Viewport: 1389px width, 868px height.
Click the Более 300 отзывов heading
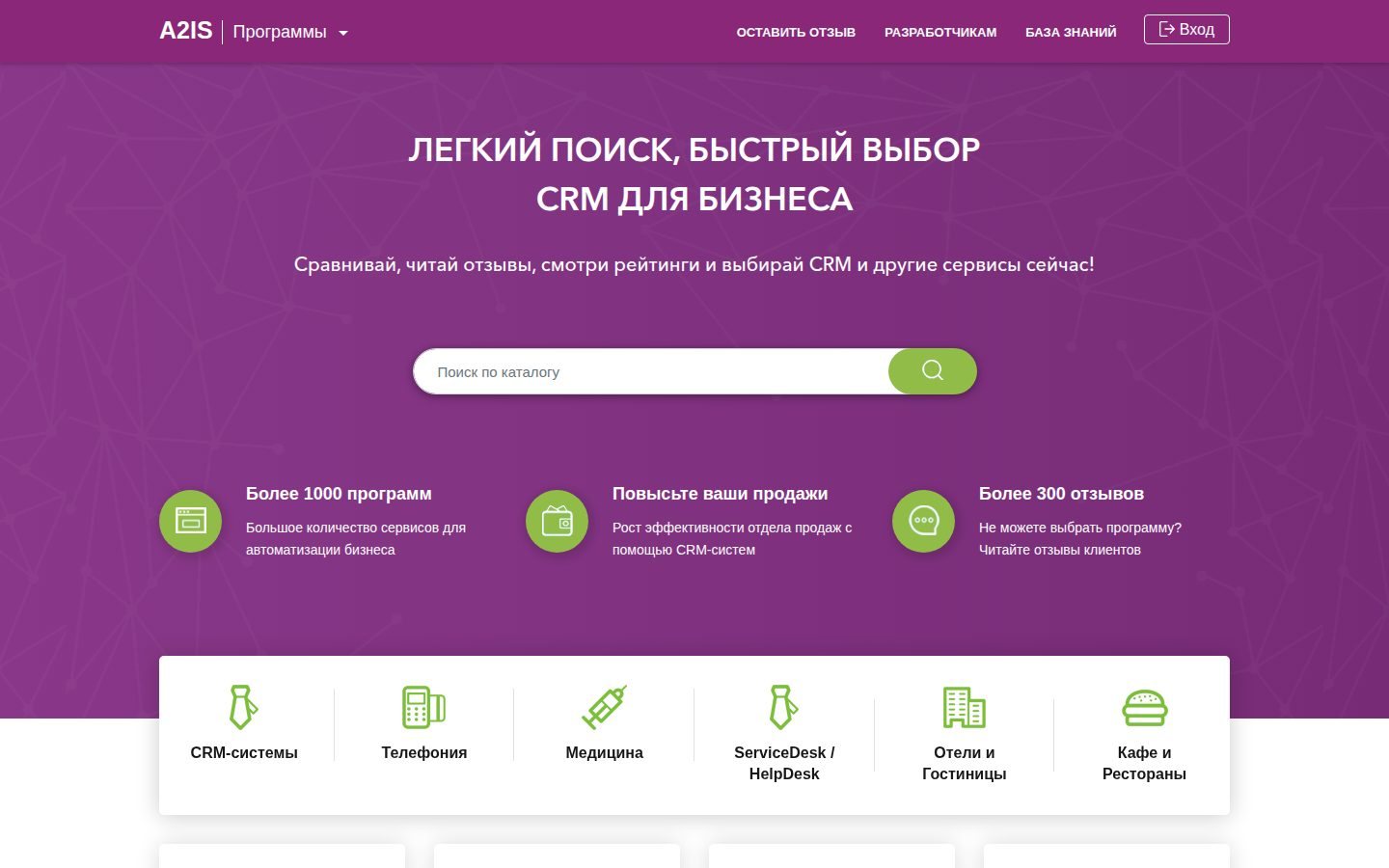pos(1061,494)
